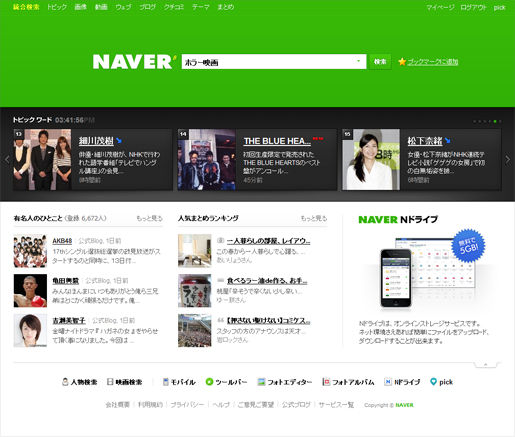Click the ブックマークに追加 link
The width and height of the screenshot is (515, 437).
(433, 62)
